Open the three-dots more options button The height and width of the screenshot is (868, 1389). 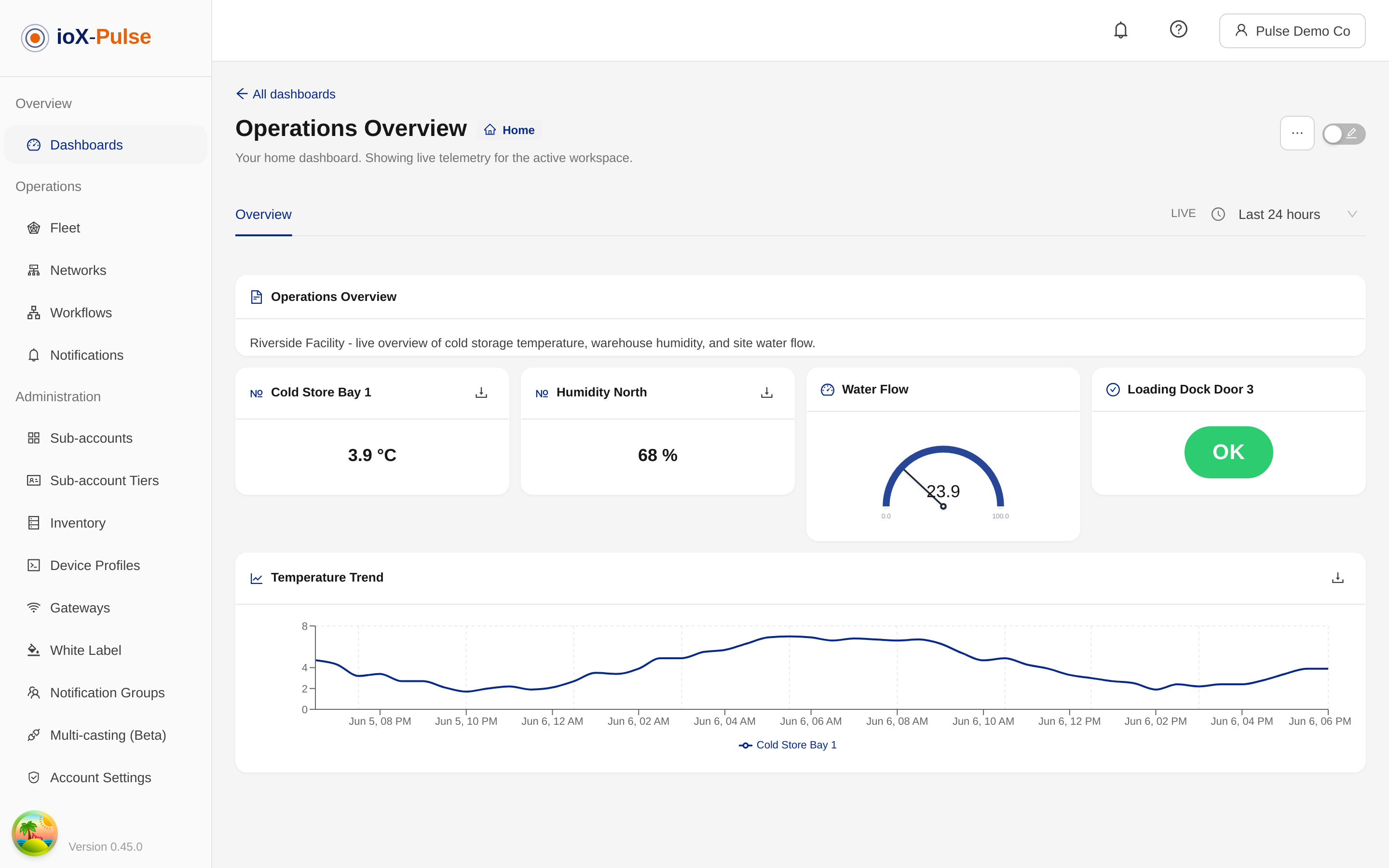click(1297, 133)
